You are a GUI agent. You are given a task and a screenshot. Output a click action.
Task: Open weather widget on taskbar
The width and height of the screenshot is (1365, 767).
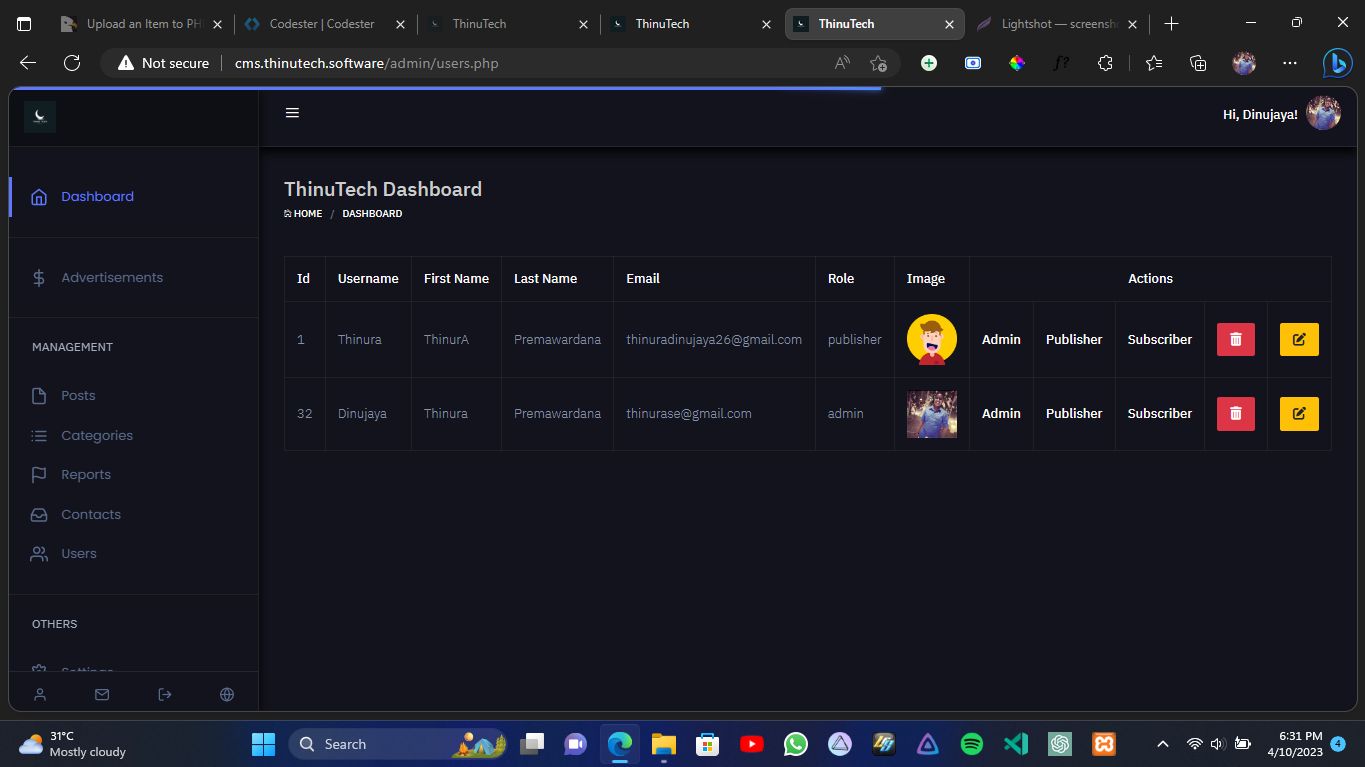72,744
